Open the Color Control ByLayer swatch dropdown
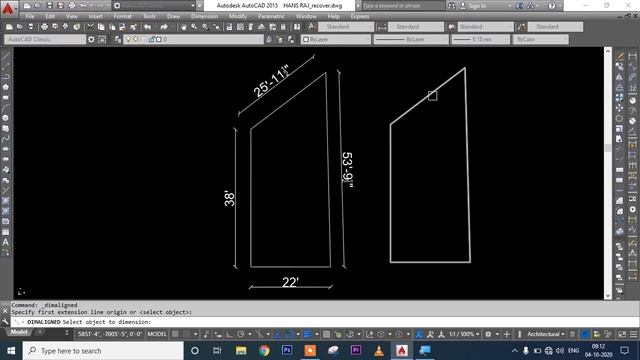 click(x=336, y=40)
